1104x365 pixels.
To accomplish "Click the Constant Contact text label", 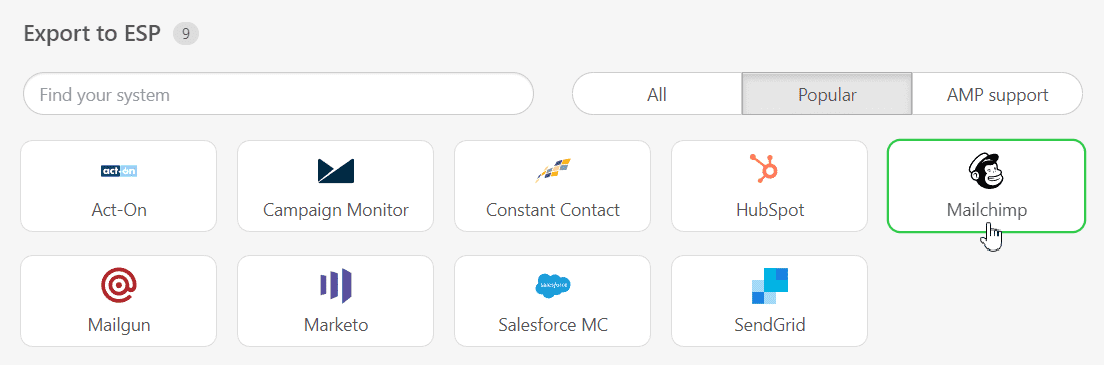I will [553, 210].
